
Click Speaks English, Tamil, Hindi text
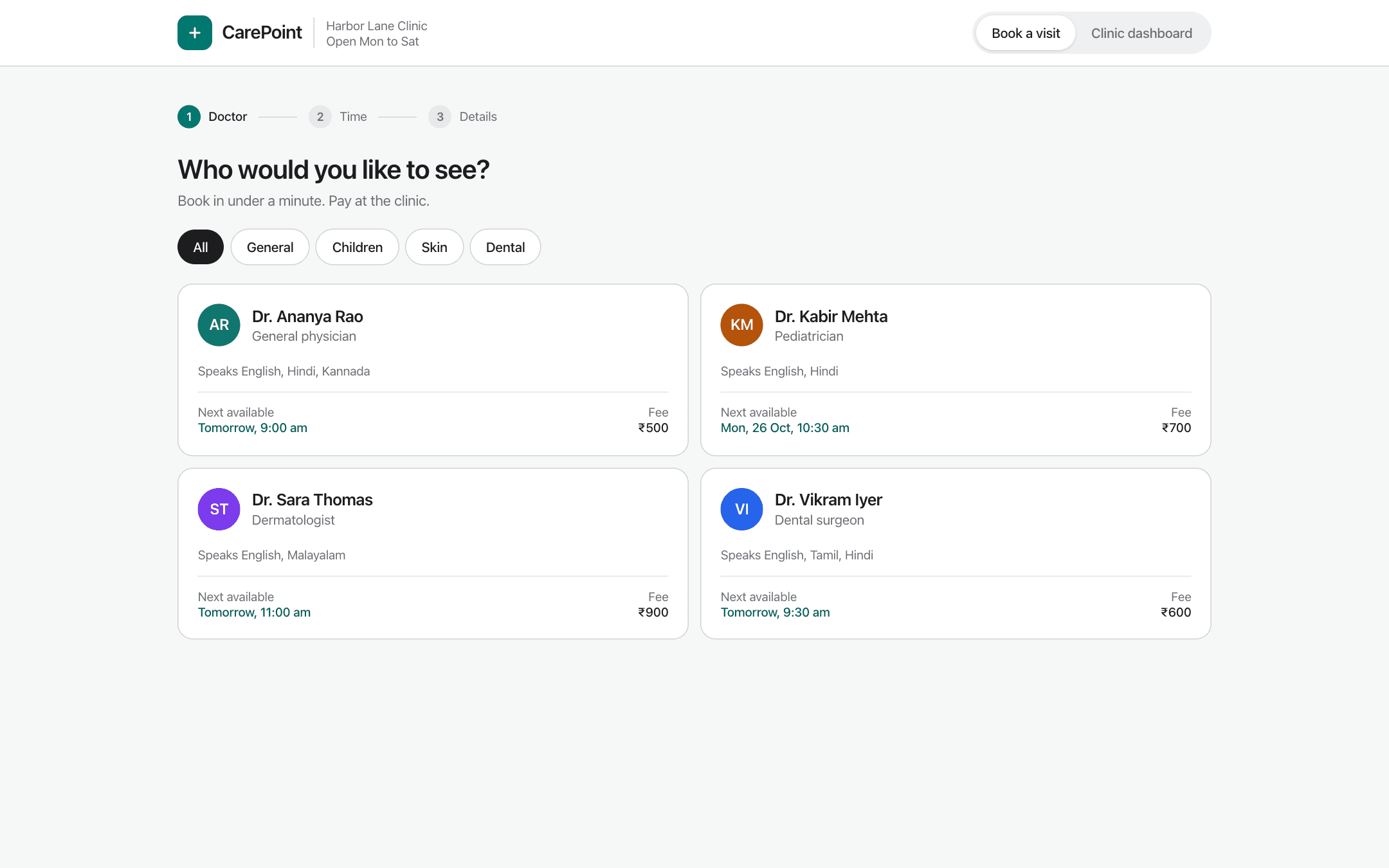797,555
